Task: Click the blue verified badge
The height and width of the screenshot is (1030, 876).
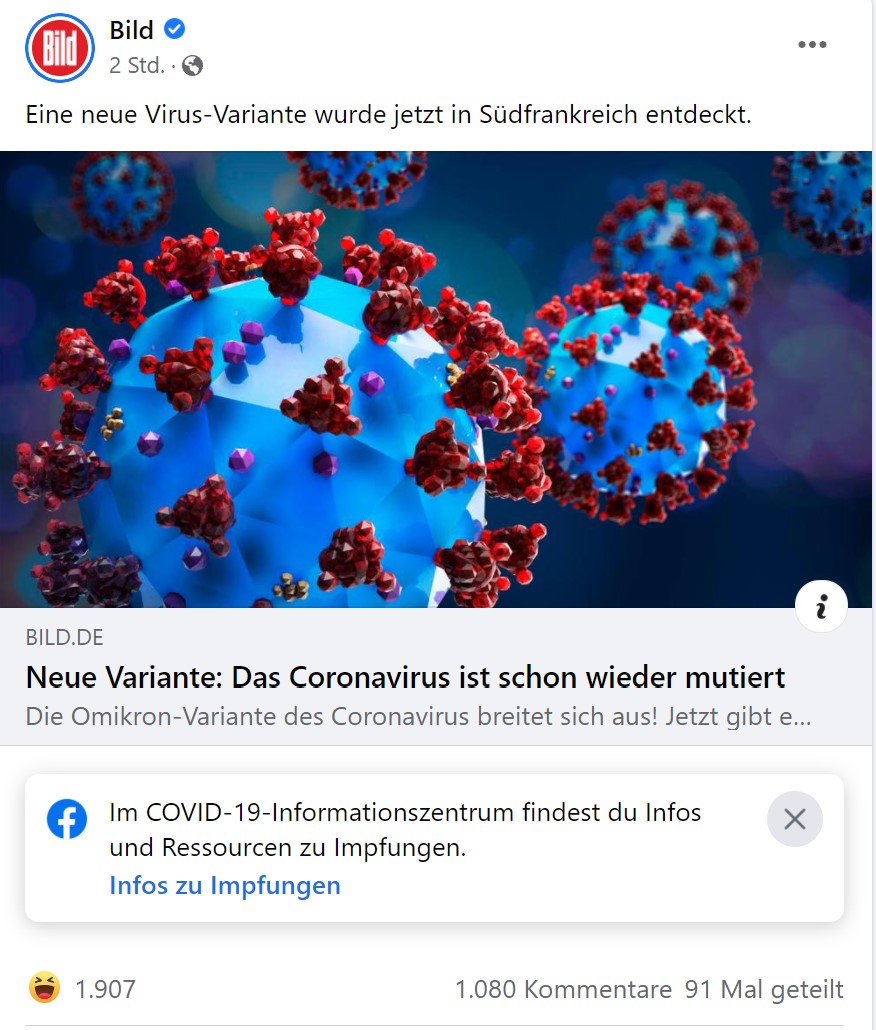Action: click(x=174, y=30)
